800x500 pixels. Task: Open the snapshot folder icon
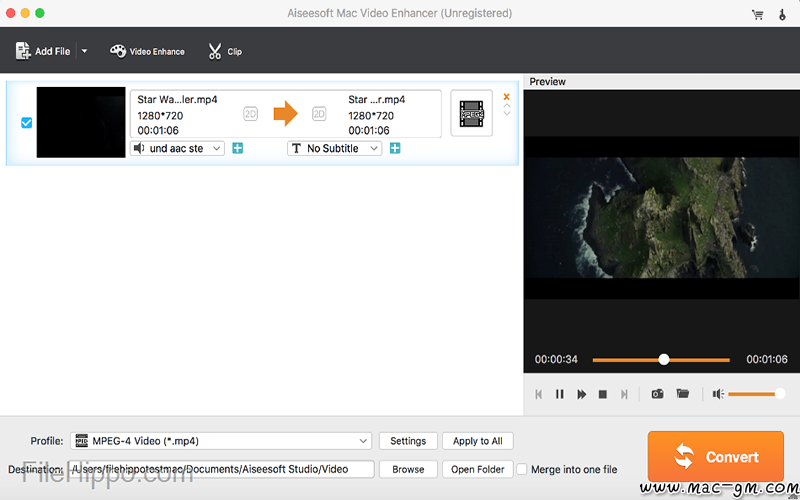[x=683, y=393]
